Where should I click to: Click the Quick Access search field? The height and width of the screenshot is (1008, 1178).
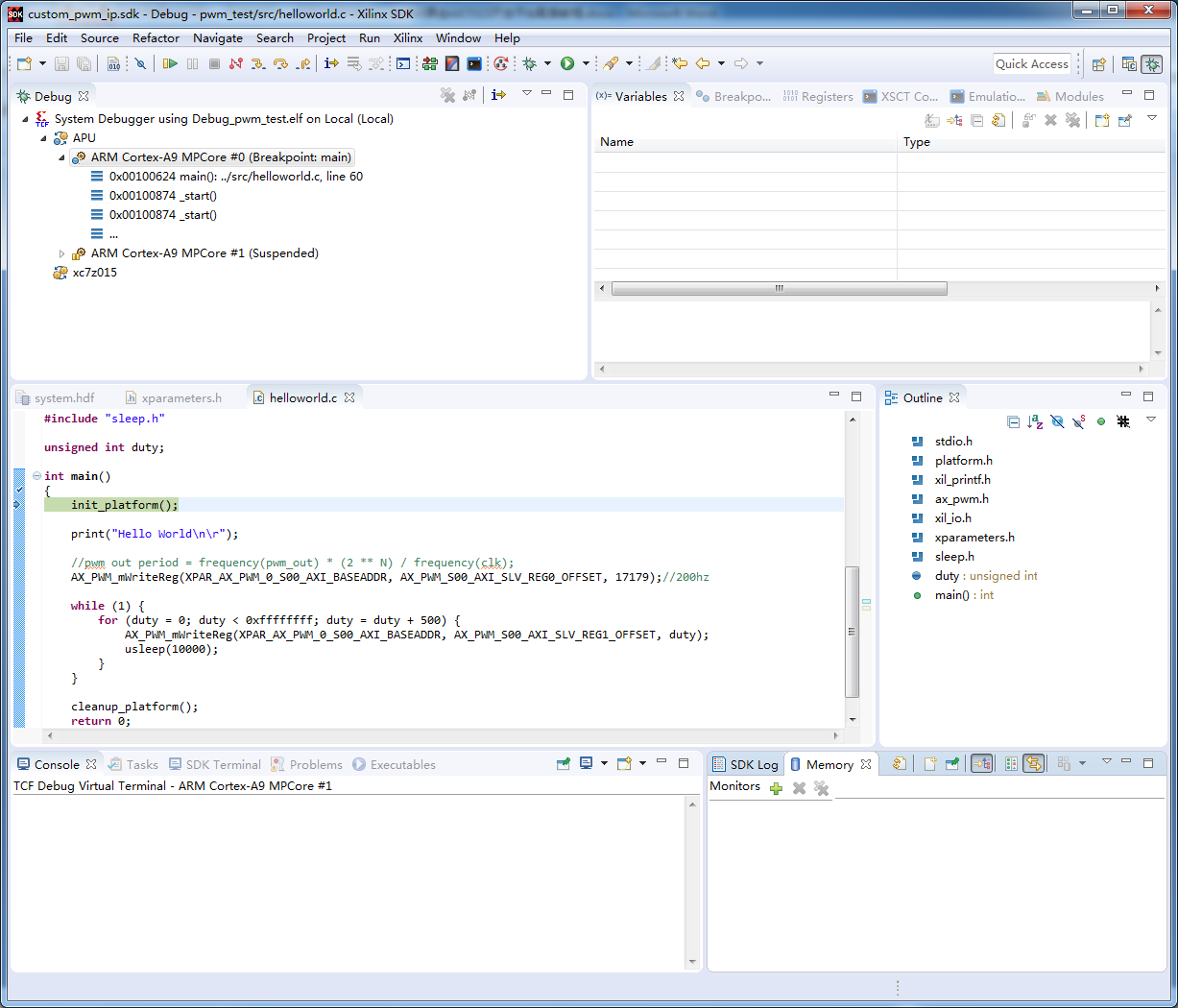(x=1032, y=63)
